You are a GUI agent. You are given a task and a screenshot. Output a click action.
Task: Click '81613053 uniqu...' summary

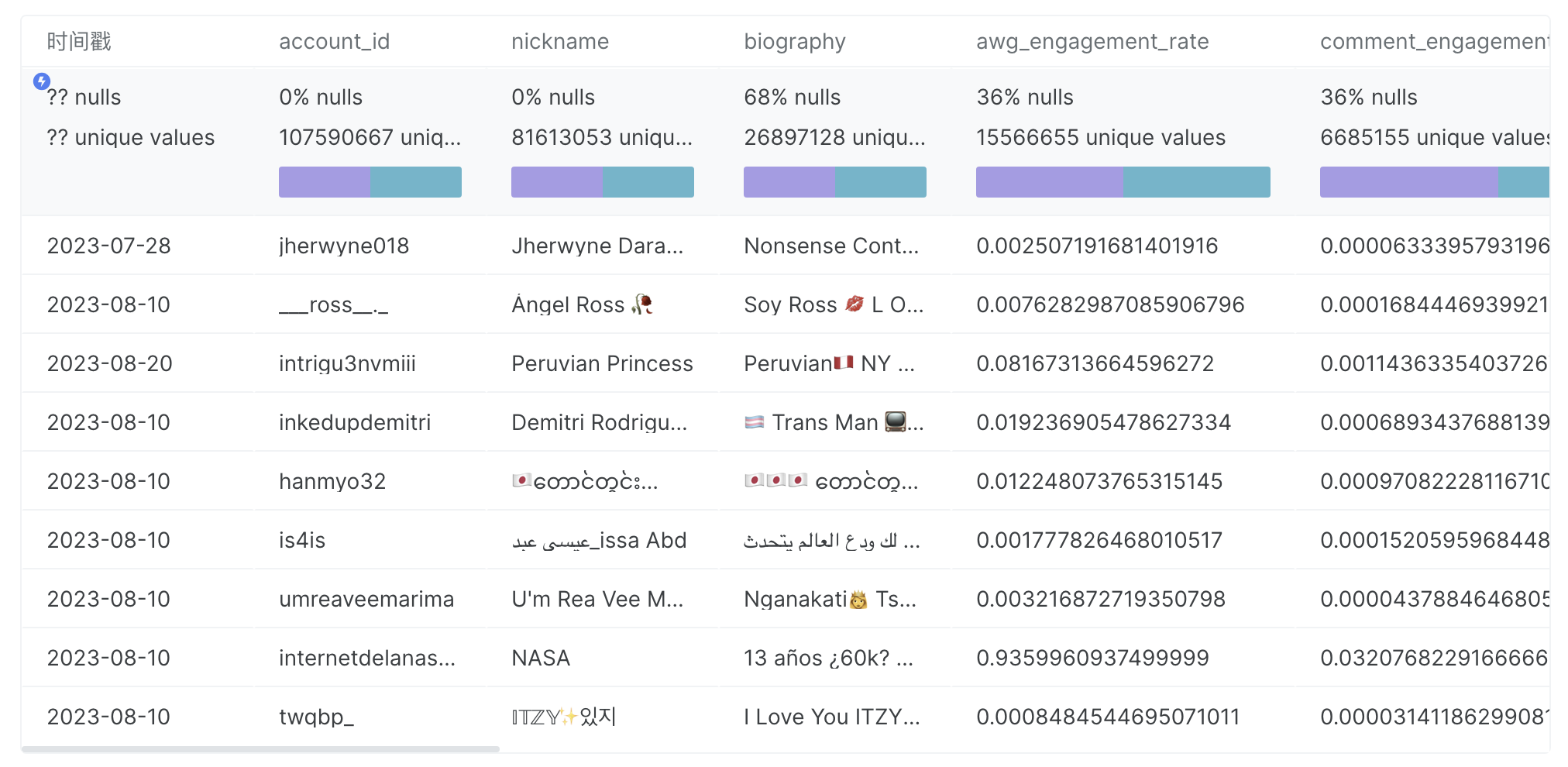click(x=602, y=137)
